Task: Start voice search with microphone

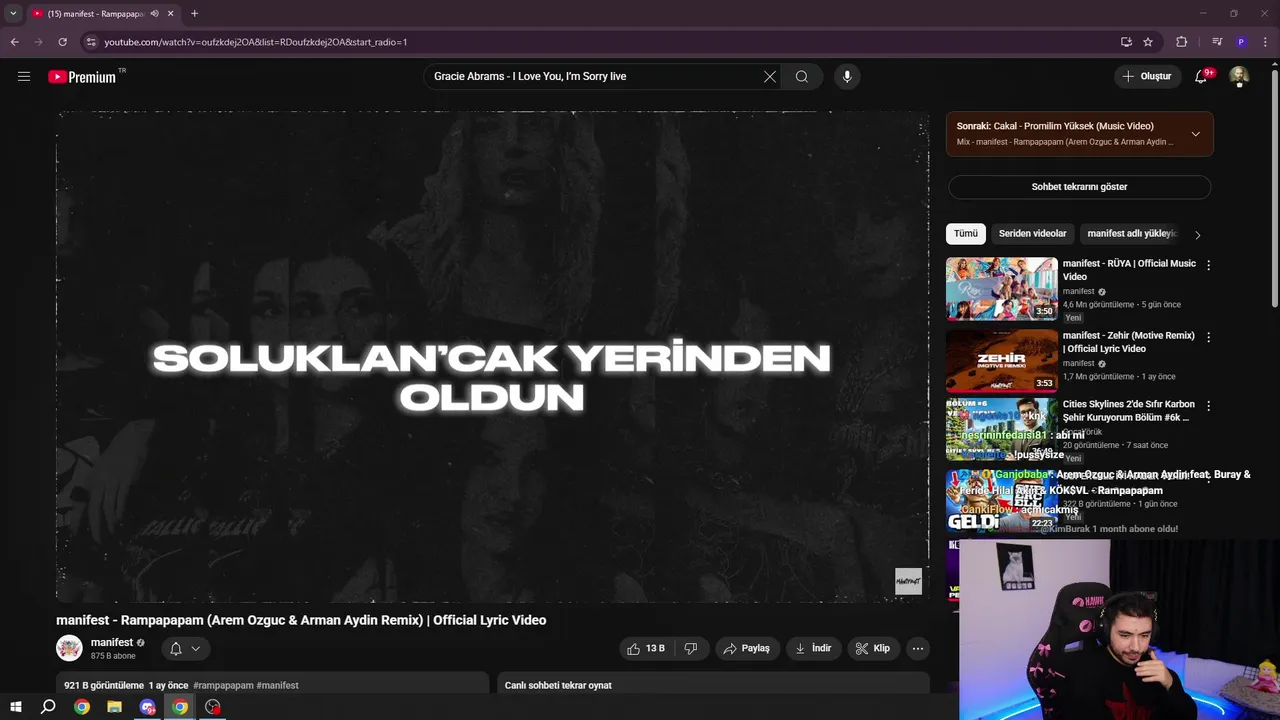Action: click(847, 76)
